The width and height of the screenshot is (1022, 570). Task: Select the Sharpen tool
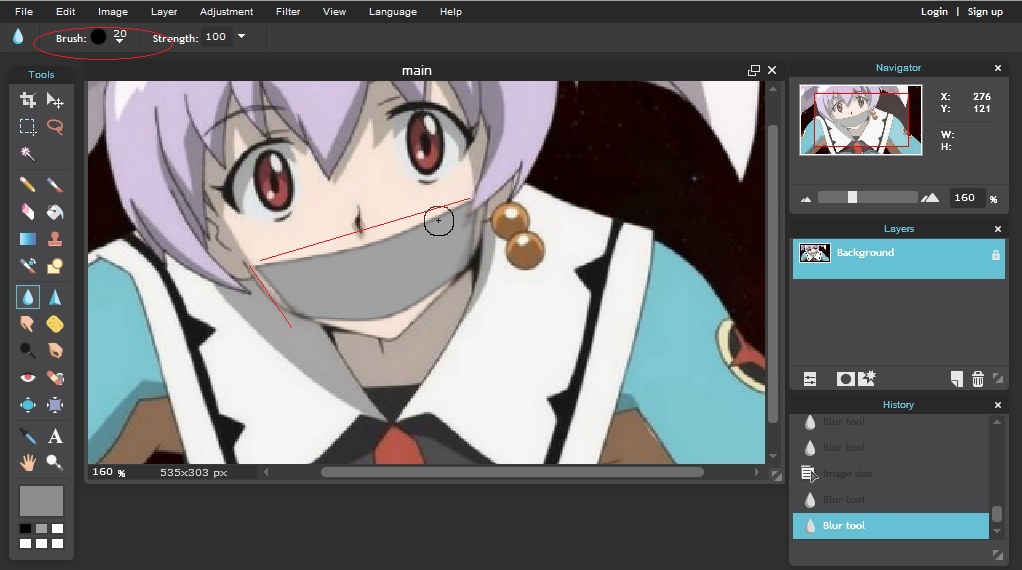55,297
